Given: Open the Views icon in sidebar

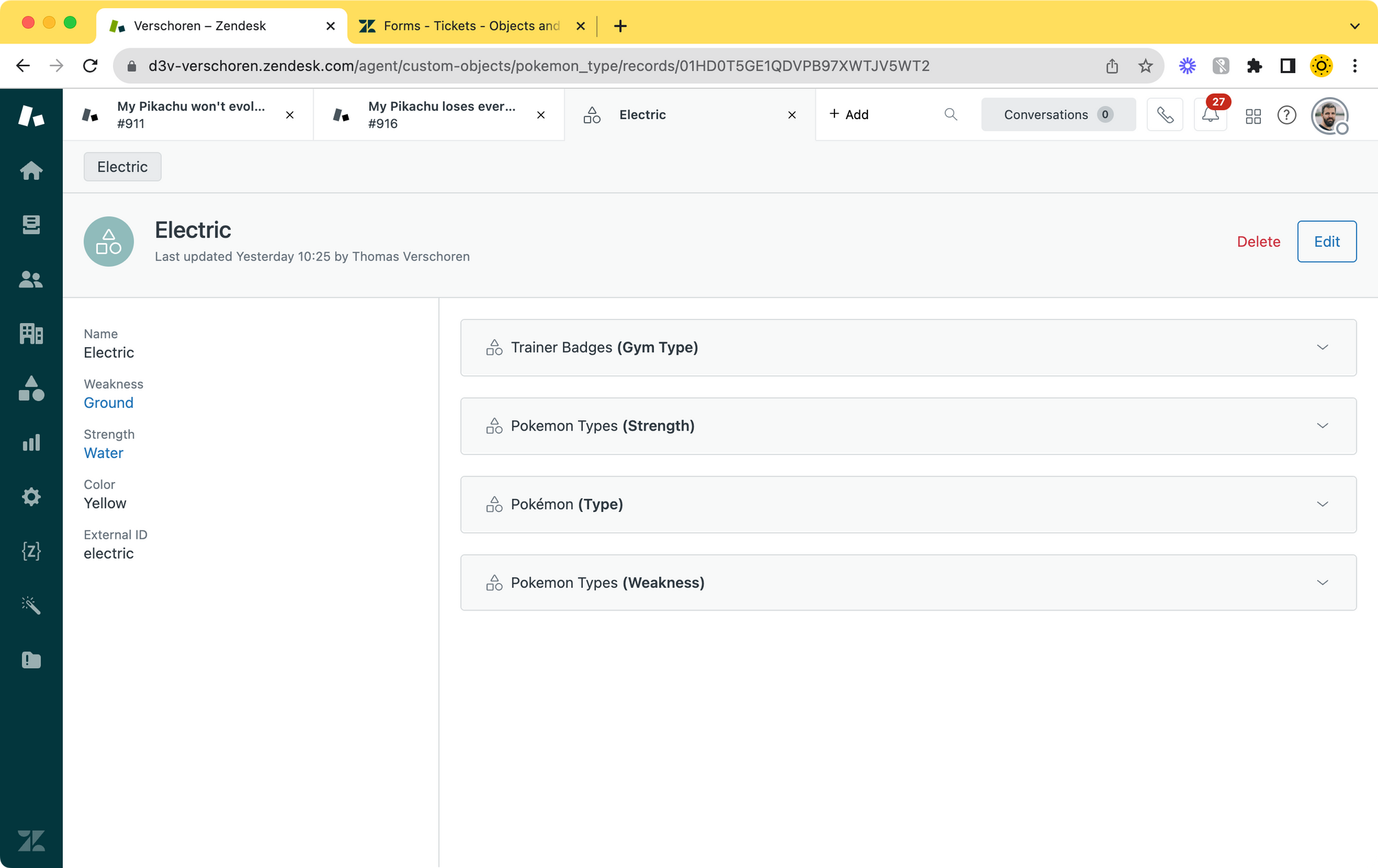Looking at the screenshot, I should [31, 225].
